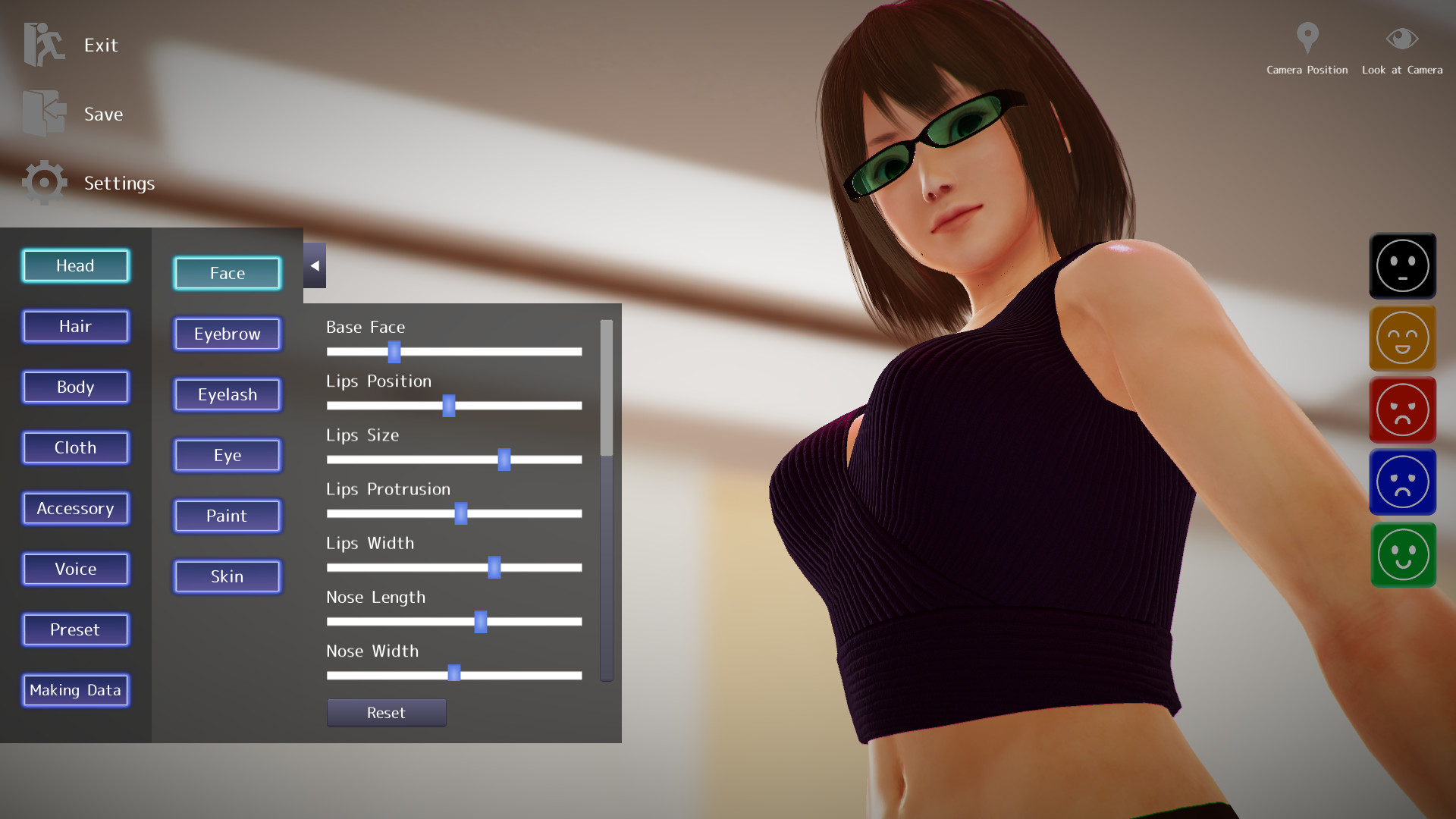Click the Preset category menu item
Screen dimensions: 1456x819
(x=75, y=629)
